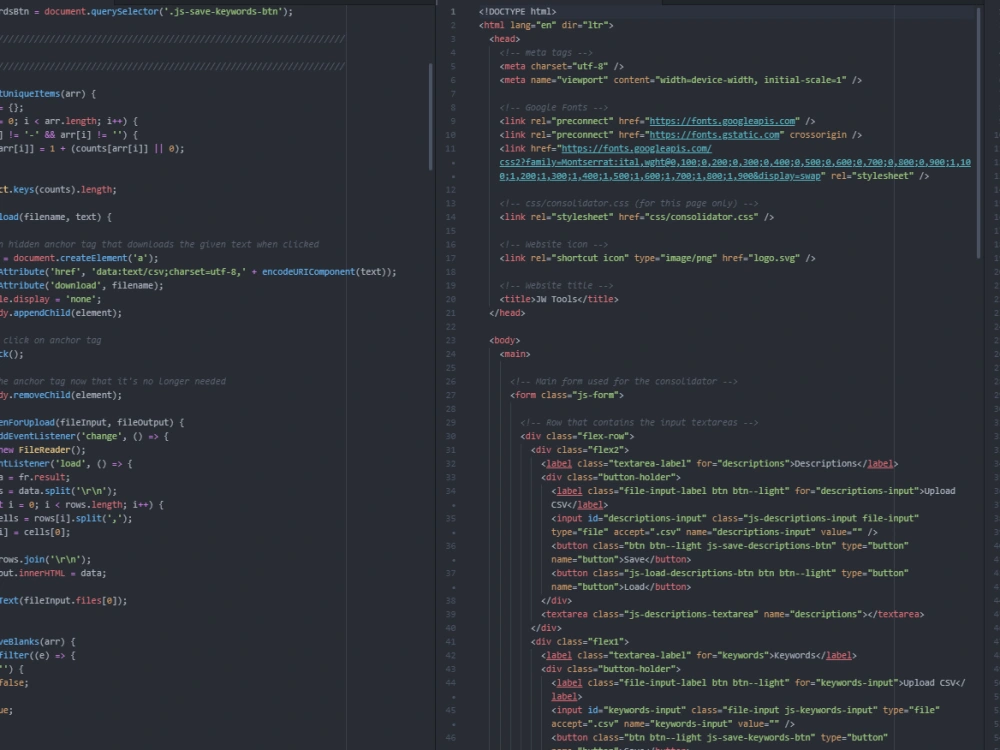This screenshot has height=750, width=1000.
Task: Click the input id="keywords-input" line
Action: [x=746, y=717]
